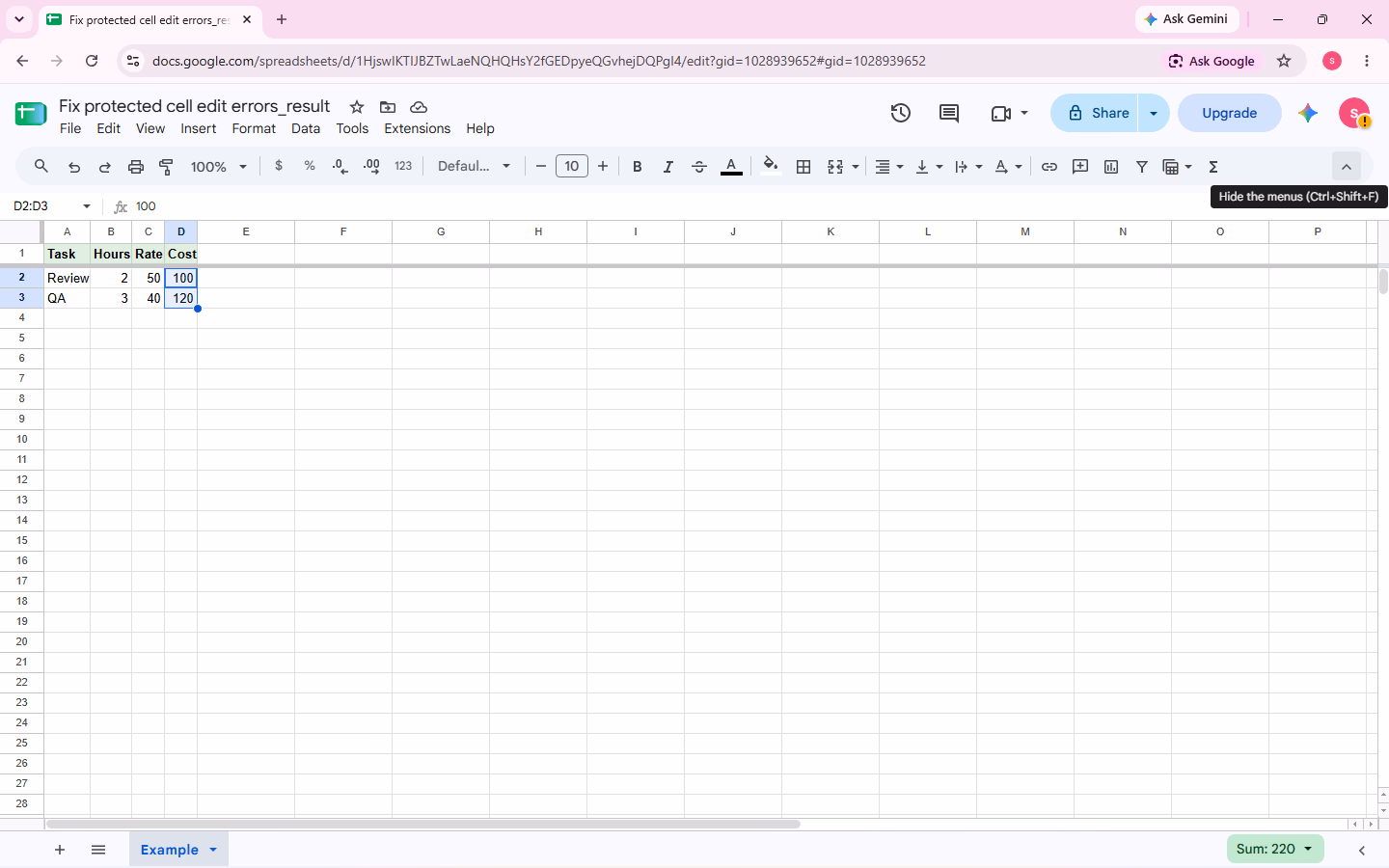Open the Extensions menu
This screenshot has height=868, width=1389.
click(x=417, y=128)
